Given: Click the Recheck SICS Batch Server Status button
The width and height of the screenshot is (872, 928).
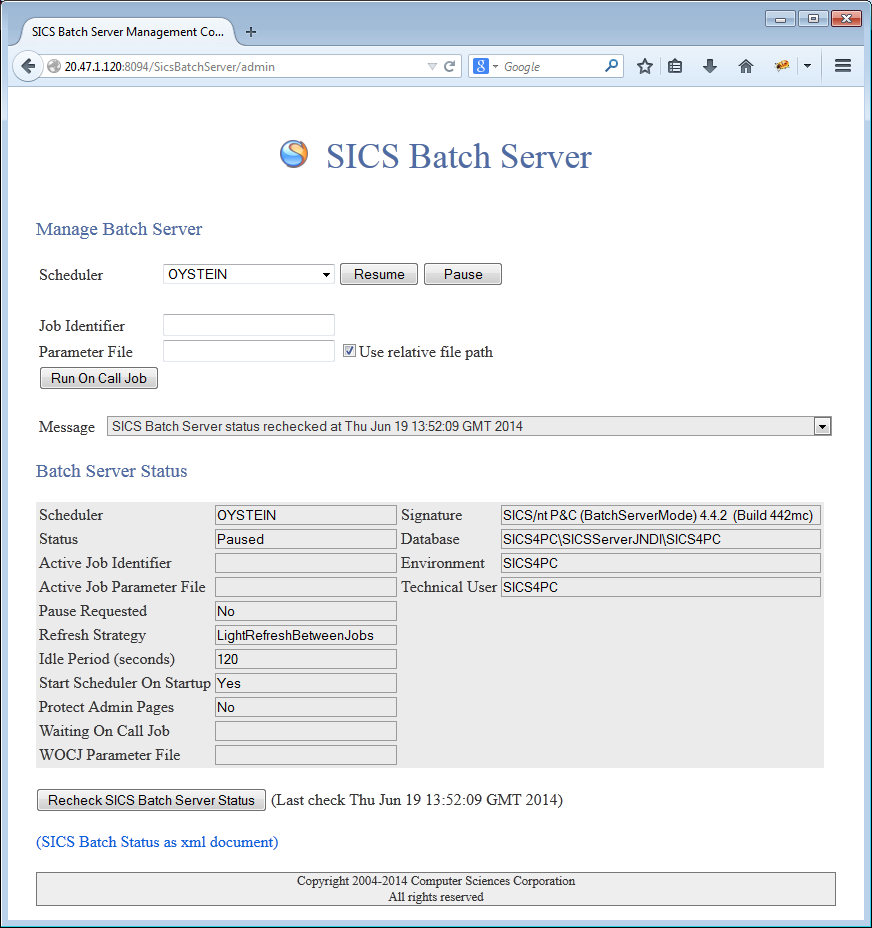Looking at the screenshot, I should coord(151,800).
